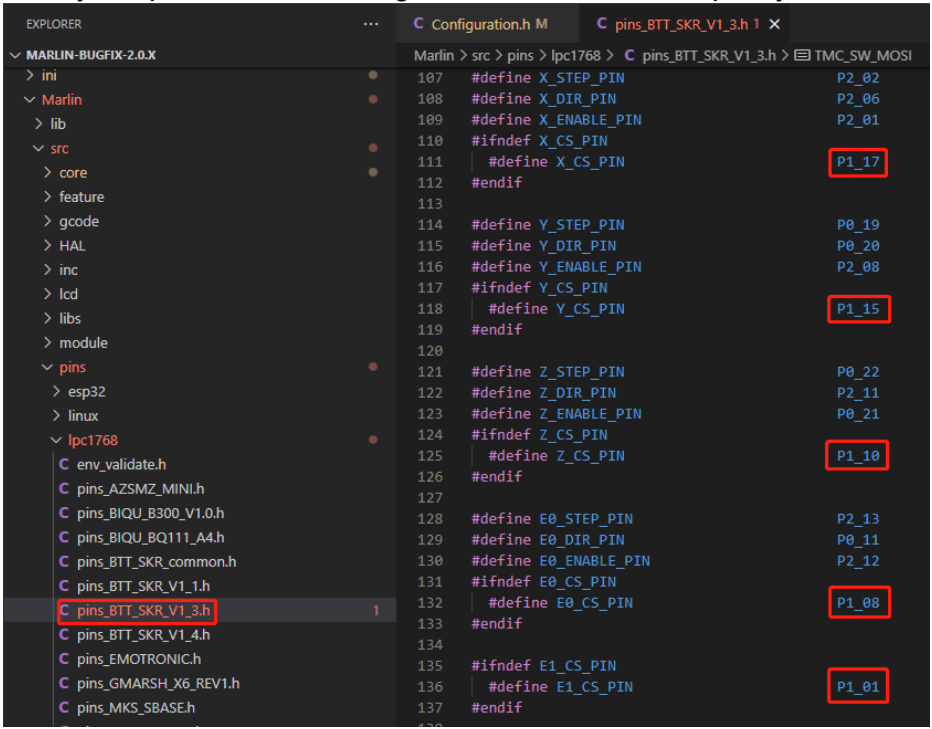Click the lpc1768 breadcrumb segment

coord(574,55)
